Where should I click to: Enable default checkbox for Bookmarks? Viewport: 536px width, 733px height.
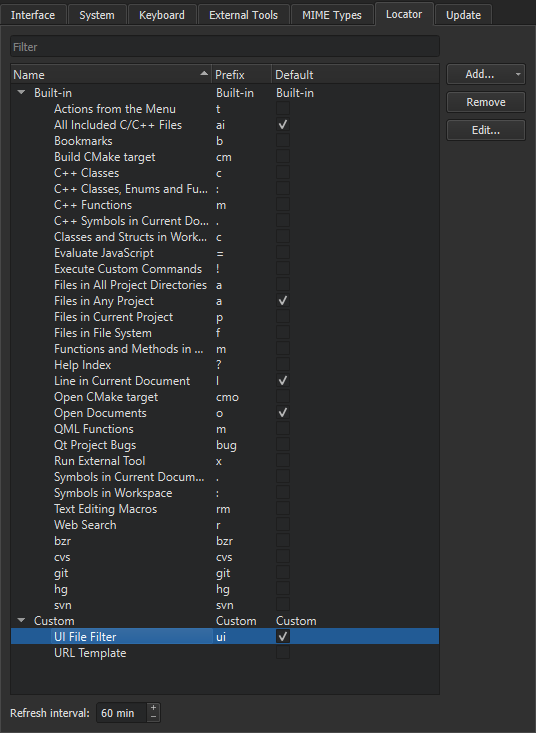pyautogui.click(x=283, y=141)
